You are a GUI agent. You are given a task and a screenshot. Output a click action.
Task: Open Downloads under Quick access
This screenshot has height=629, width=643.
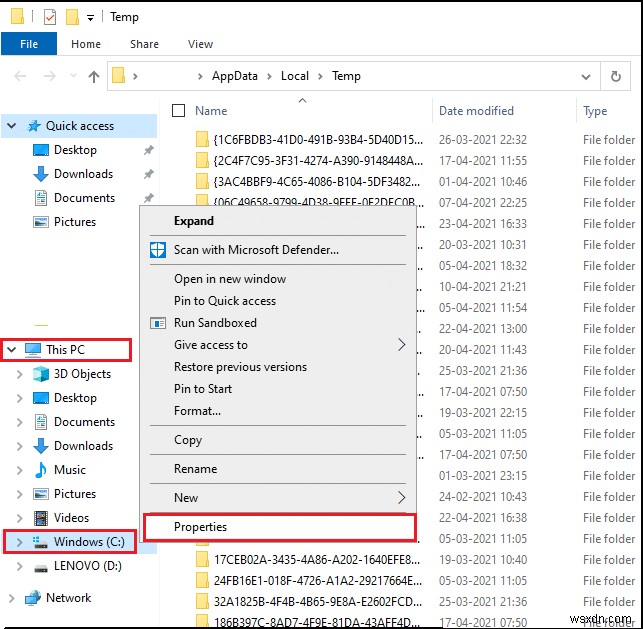(x=83, y=173)
